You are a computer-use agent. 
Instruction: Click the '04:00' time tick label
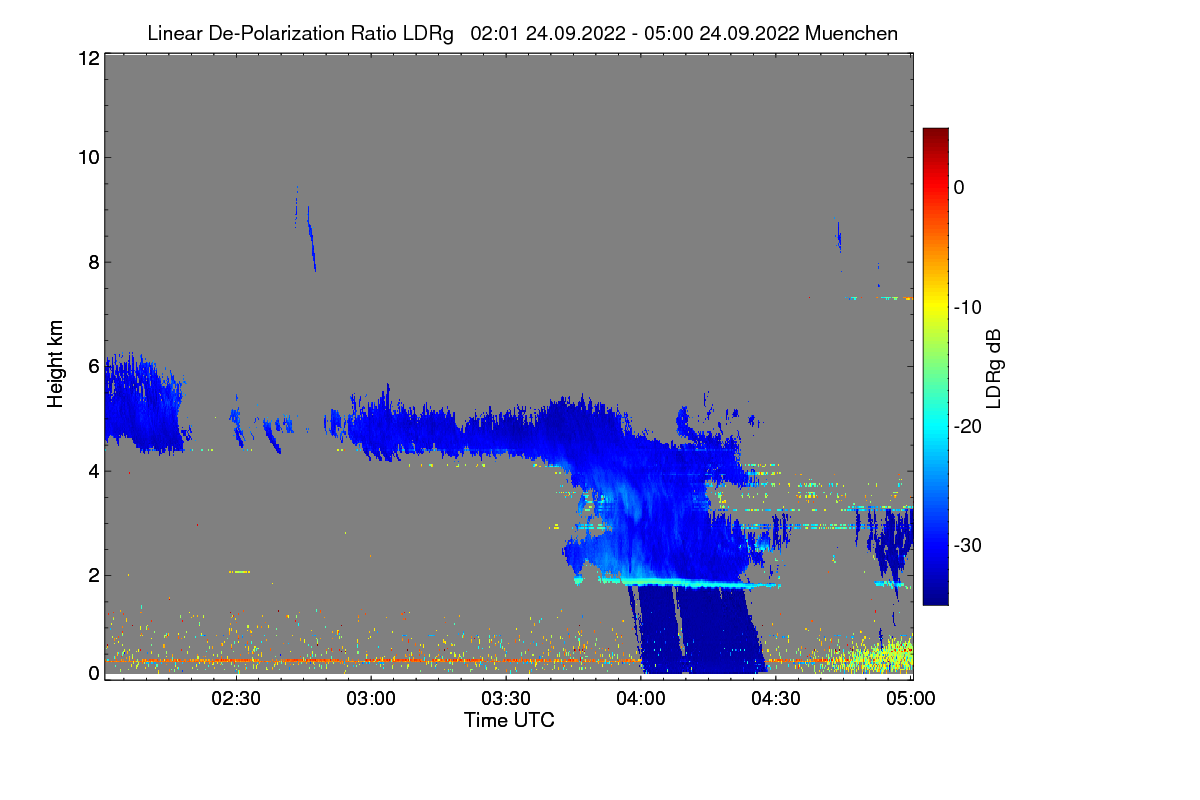pos(641,699)
